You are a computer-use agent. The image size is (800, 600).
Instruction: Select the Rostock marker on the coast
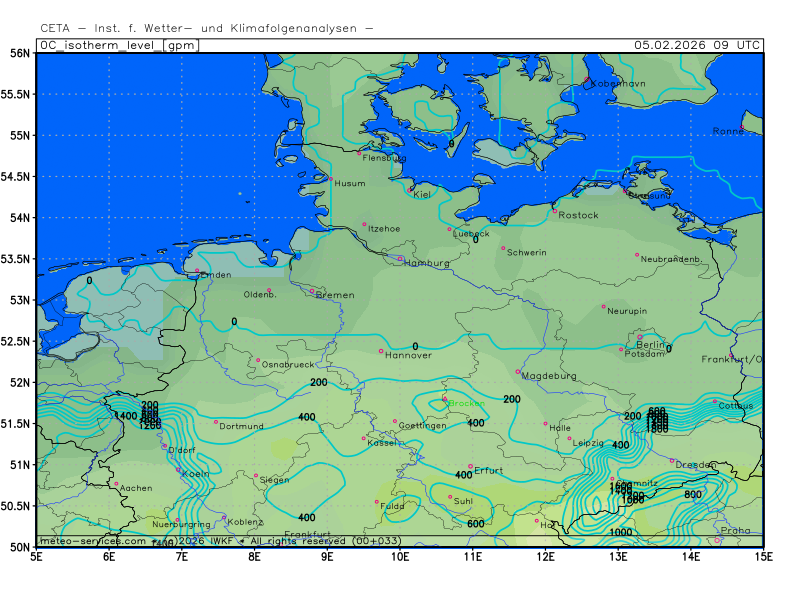pyautogui.click(x=555, y=210)
